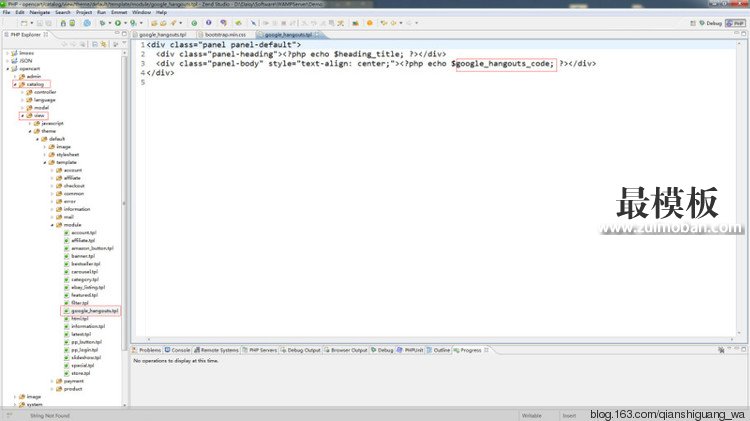Collapse the catalog folder
Viewport: 750px width, 421px height.
coord(13,84)
